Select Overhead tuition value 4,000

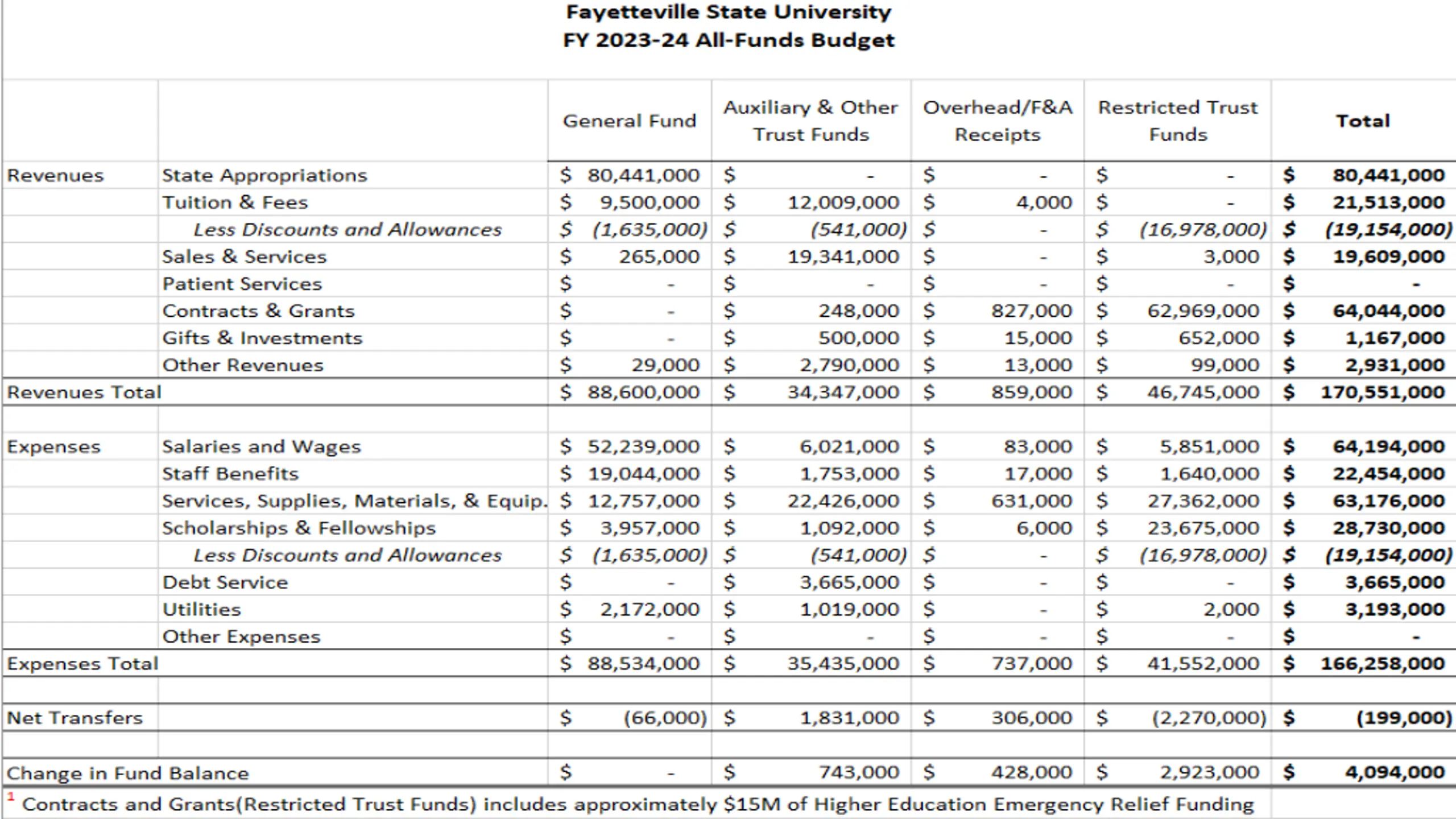pos(1044,202)
